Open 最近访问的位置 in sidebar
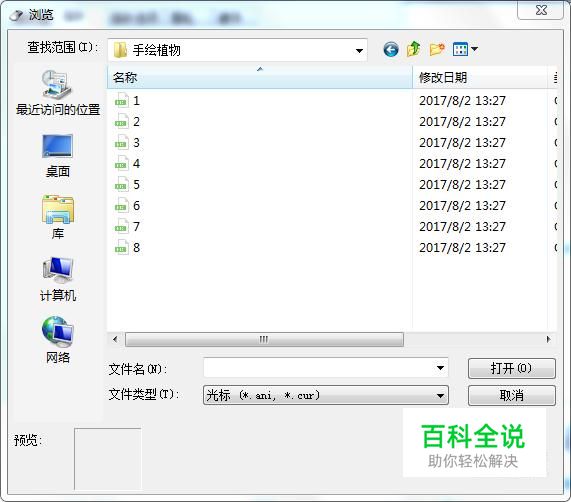The height and width of the screenshot is (502, 571). [x=58, y=93]
